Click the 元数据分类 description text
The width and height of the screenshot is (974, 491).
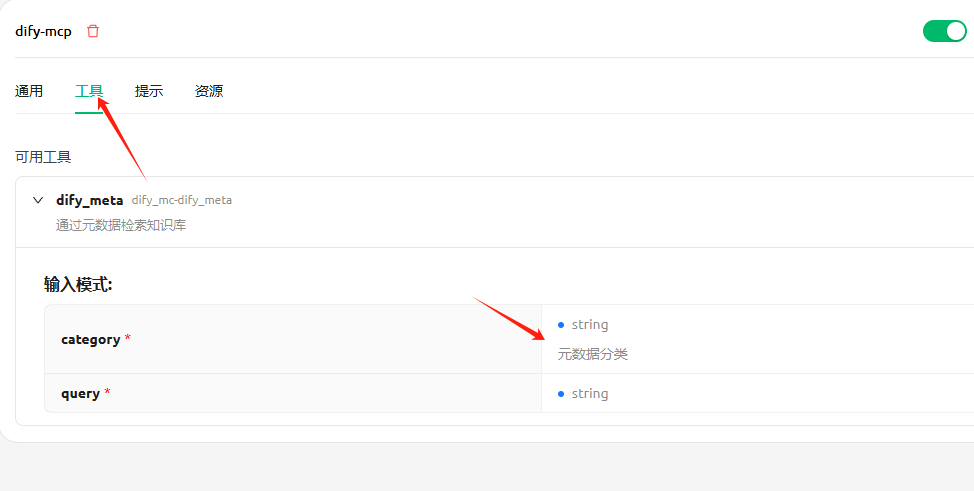[593, 354]
